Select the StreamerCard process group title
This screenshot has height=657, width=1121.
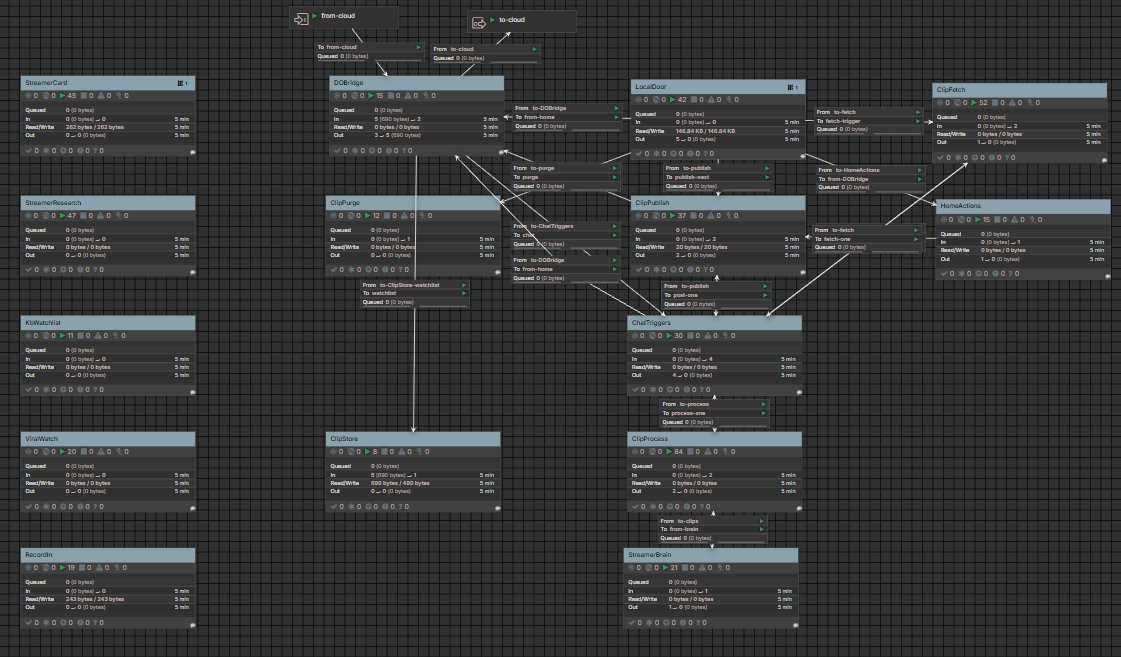coord(46,84)
